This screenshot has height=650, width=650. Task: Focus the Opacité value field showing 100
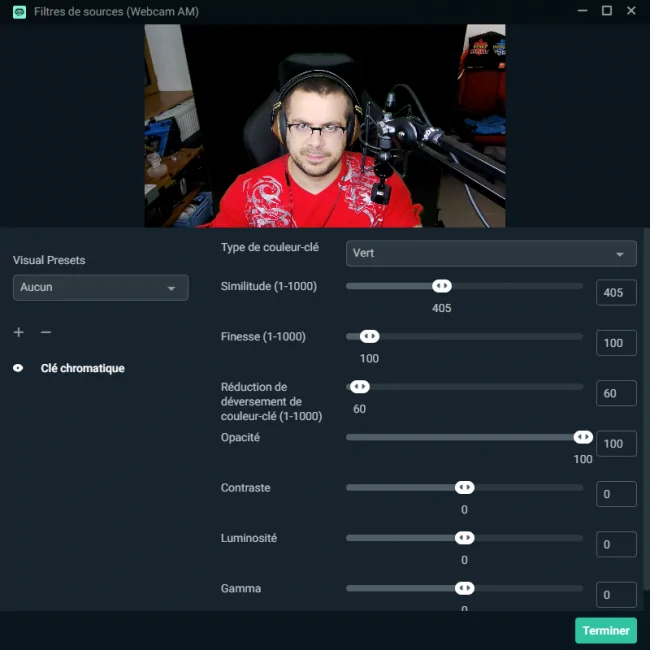[616, 444]
